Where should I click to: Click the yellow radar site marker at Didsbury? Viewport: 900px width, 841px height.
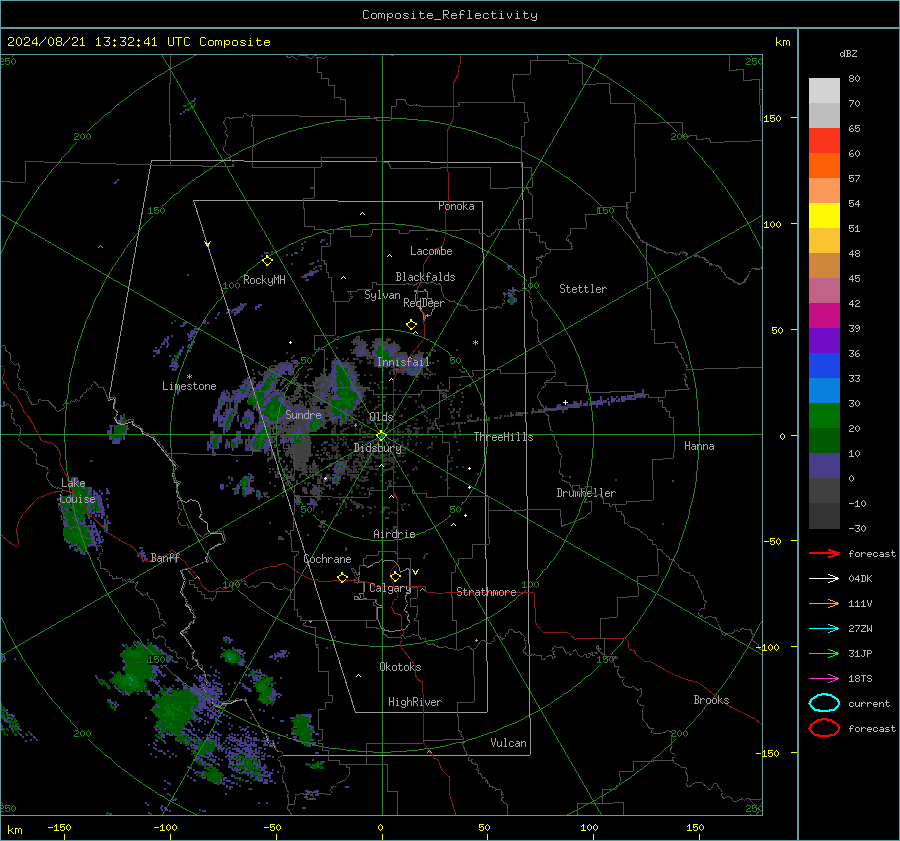(381, 436)
